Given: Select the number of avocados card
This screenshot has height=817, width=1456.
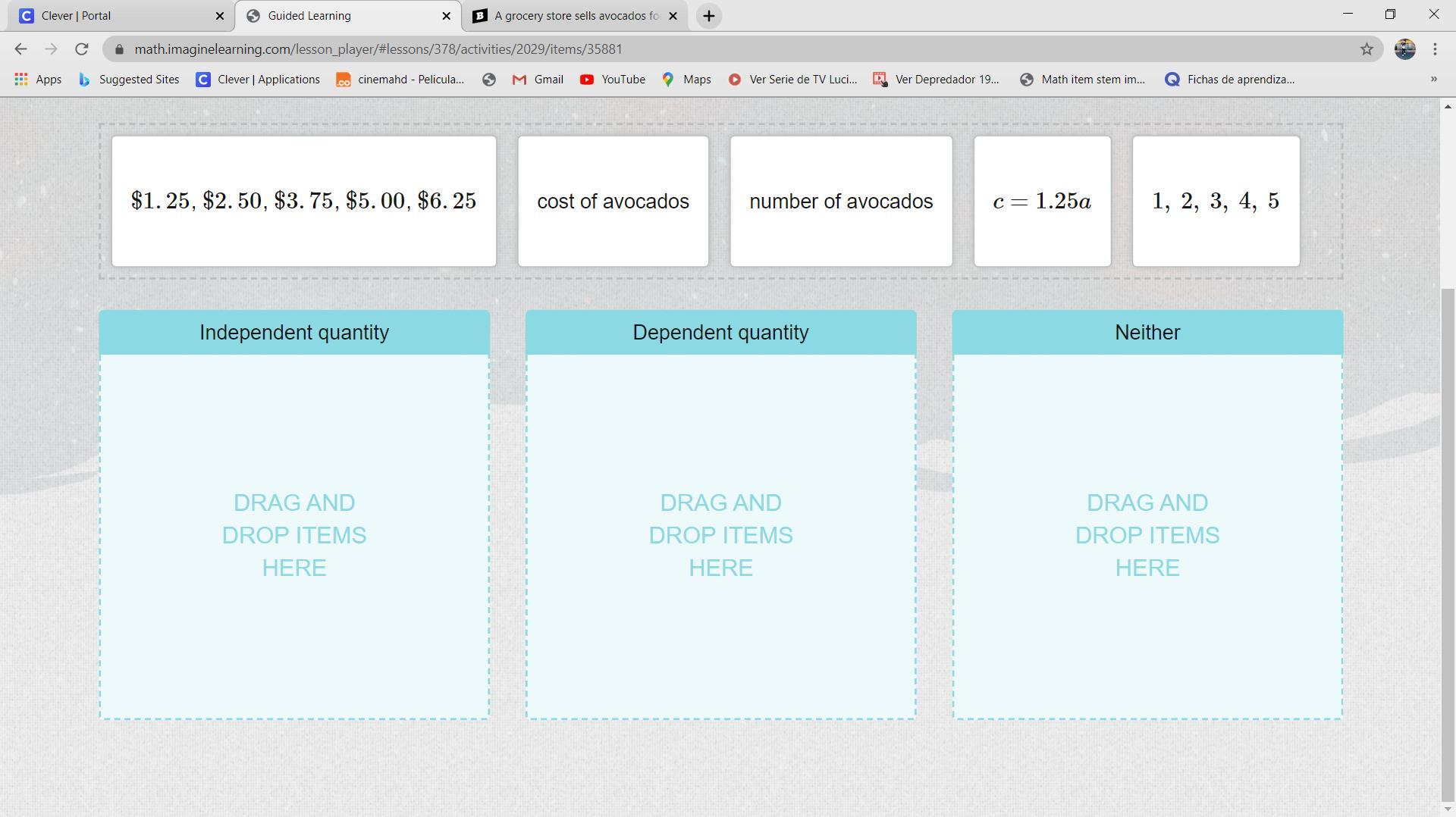Looking at the screenshot, I should click(x=841, y=202).
